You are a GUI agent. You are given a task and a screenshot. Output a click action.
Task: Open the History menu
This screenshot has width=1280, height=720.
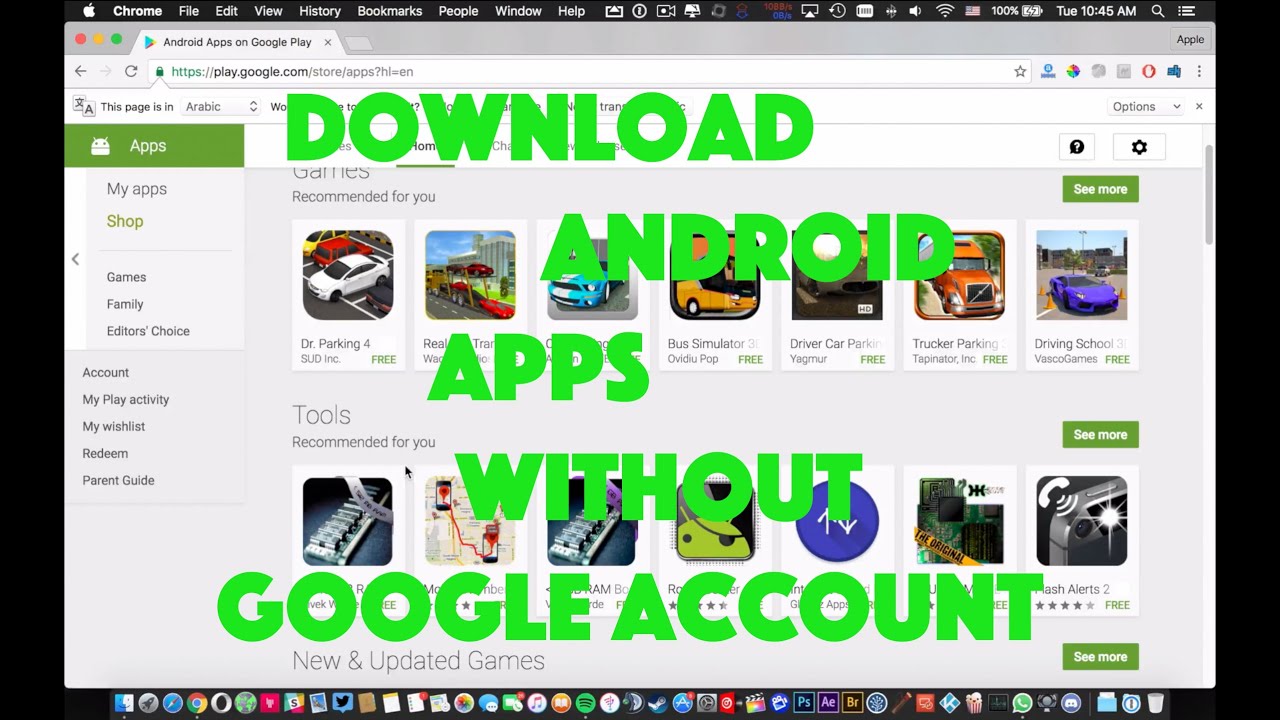(320, 11)
